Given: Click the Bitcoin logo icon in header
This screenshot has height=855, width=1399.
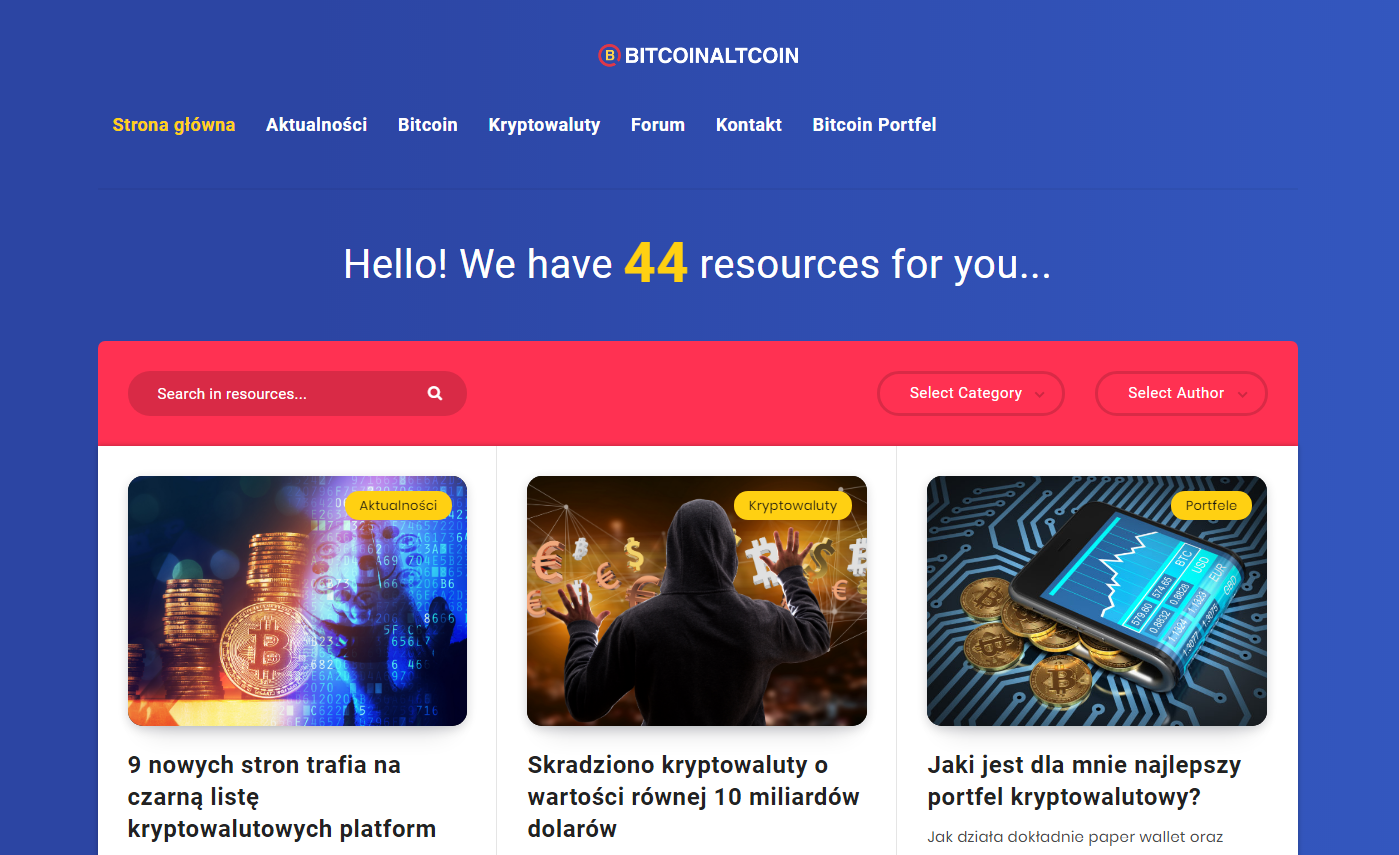Looking at the screenshot, I should click(x=609, y=56).
